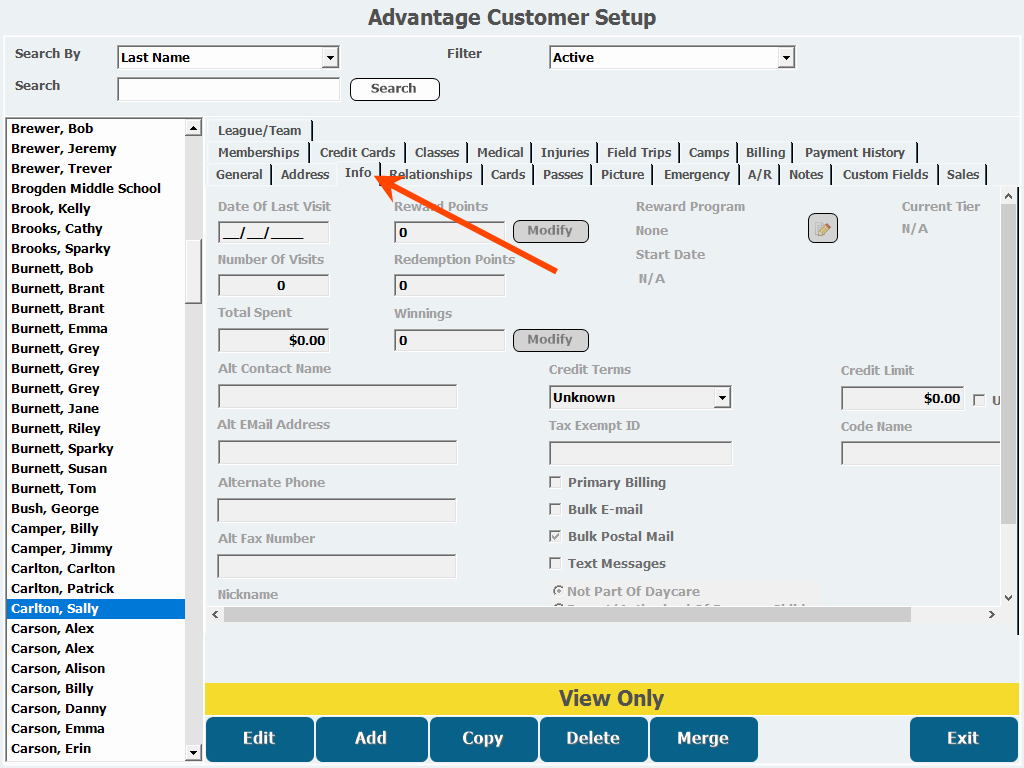This screenshot has width=1024, height=768.
Task: Select Carson, Alison in customer list
Action: point(58,669)
